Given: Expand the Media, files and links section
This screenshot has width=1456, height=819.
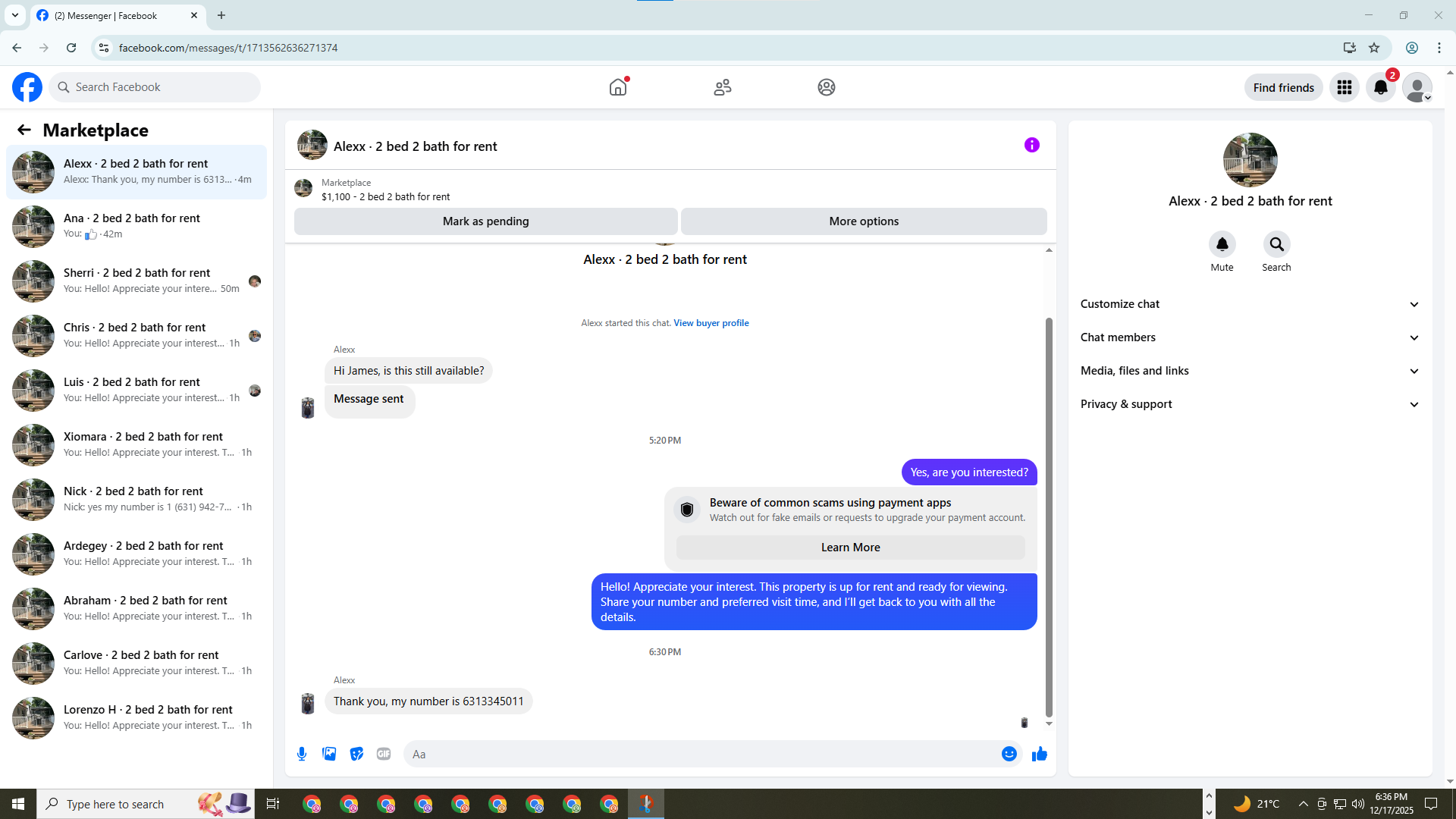Looking at the screenshot, I should pos(1249,371).
